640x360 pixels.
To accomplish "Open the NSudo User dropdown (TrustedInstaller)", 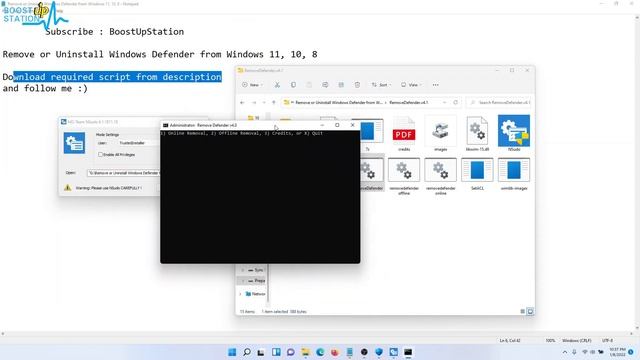I will [139, 143].
